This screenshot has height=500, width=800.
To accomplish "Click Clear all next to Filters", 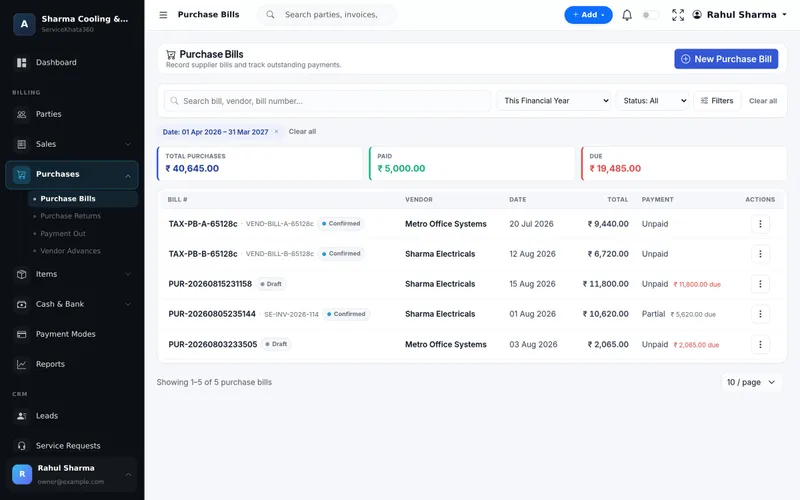I will click(763, 101).
